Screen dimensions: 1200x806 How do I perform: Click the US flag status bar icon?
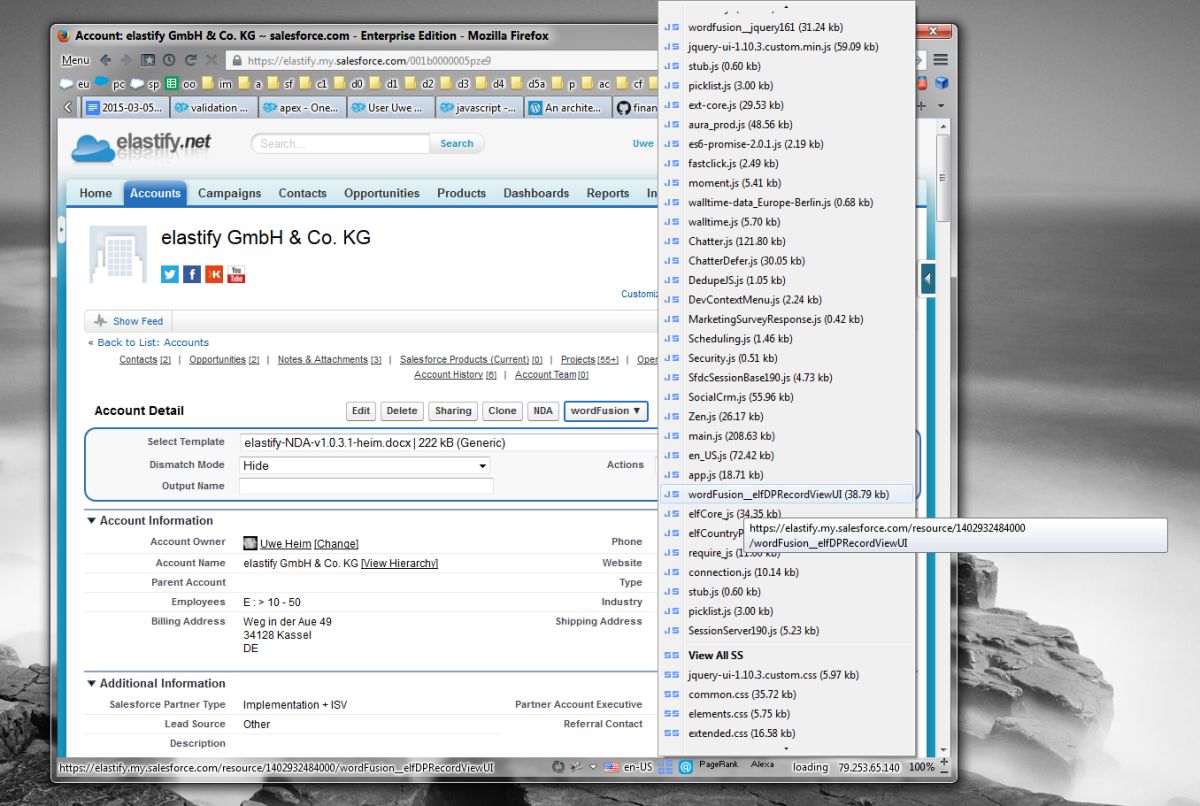click(x=611, y=767)
